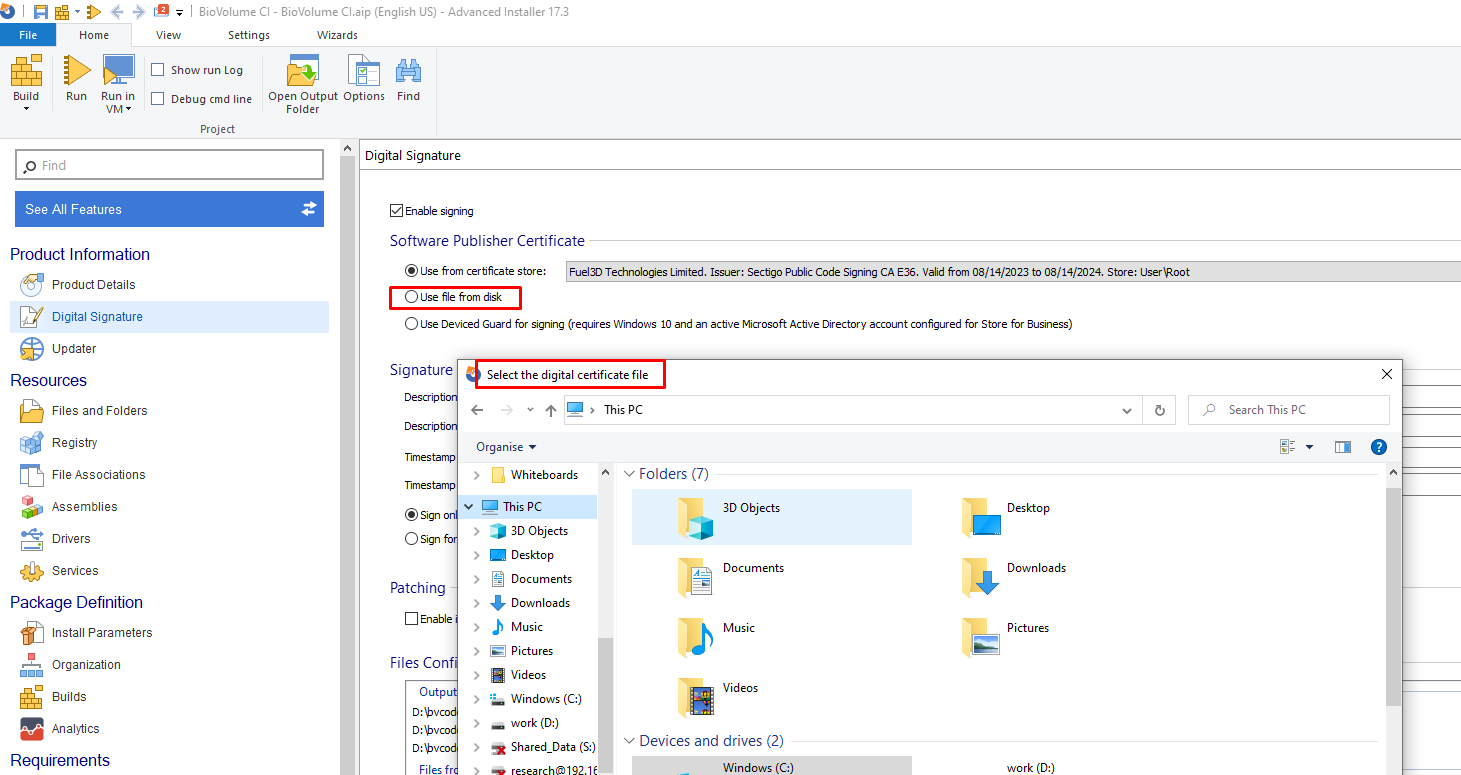The image size is (1461, 775).
Task: Select Music in navigation tree
Action: click(526, 627)
